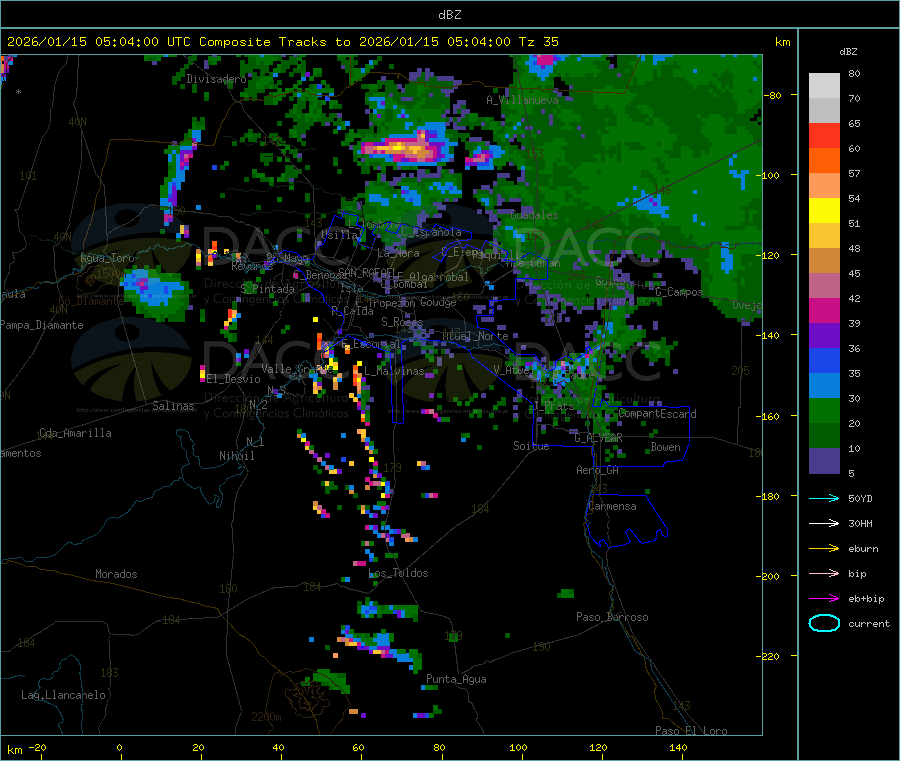Image resolution: width=900 pixels, height=761 pixels.
Task: Select the red 60–65 dBZ swatch
Action: [824, 135]
